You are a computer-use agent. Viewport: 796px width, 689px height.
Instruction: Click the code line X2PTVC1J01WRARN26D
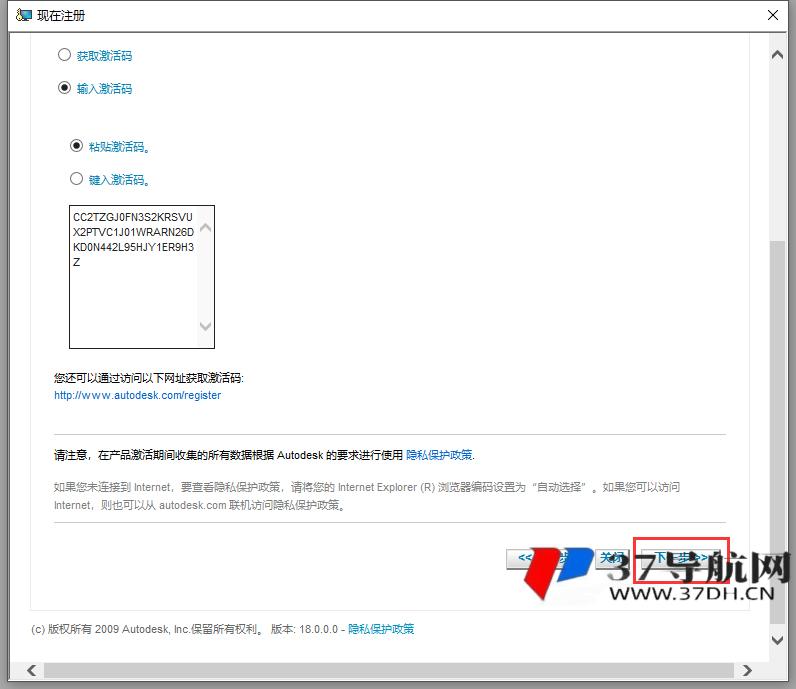click(134, 232)
